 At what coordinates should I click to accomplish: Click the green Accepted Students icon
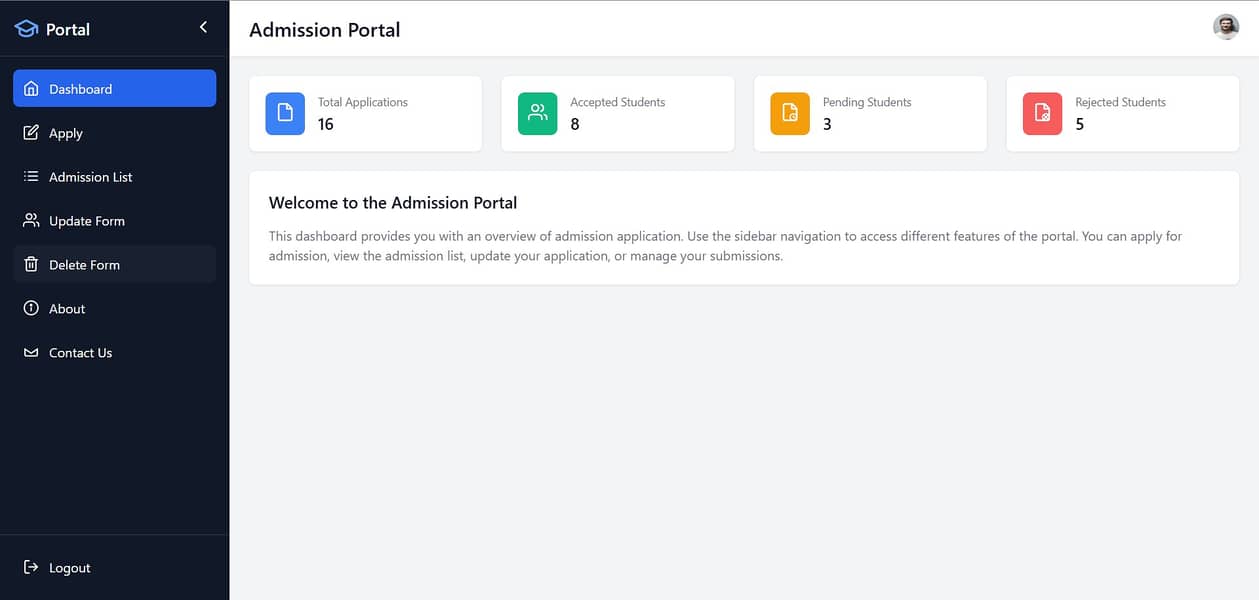pos(538,113)
